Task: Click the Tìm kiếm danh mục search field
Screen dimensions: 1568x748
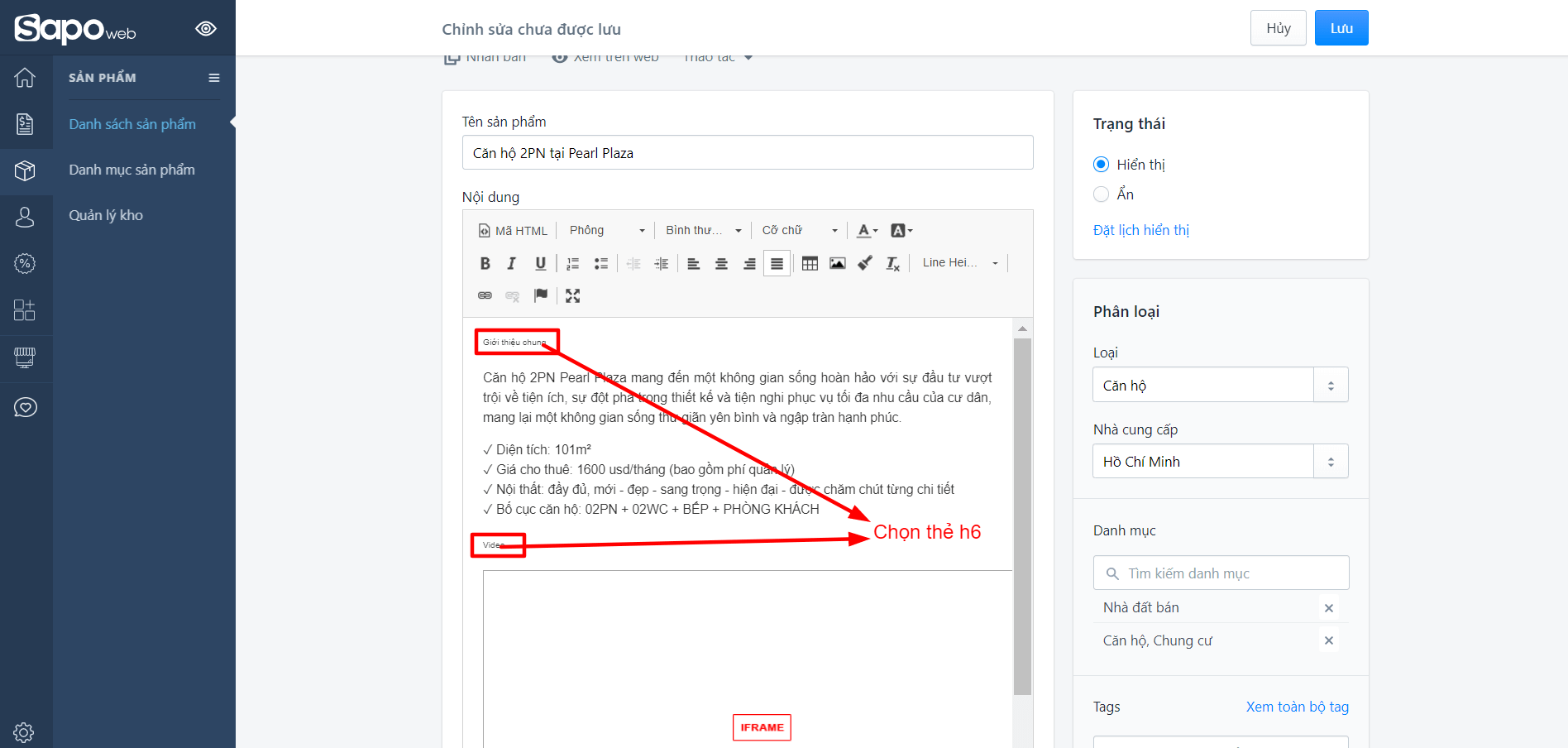Action: point(1221,573)
